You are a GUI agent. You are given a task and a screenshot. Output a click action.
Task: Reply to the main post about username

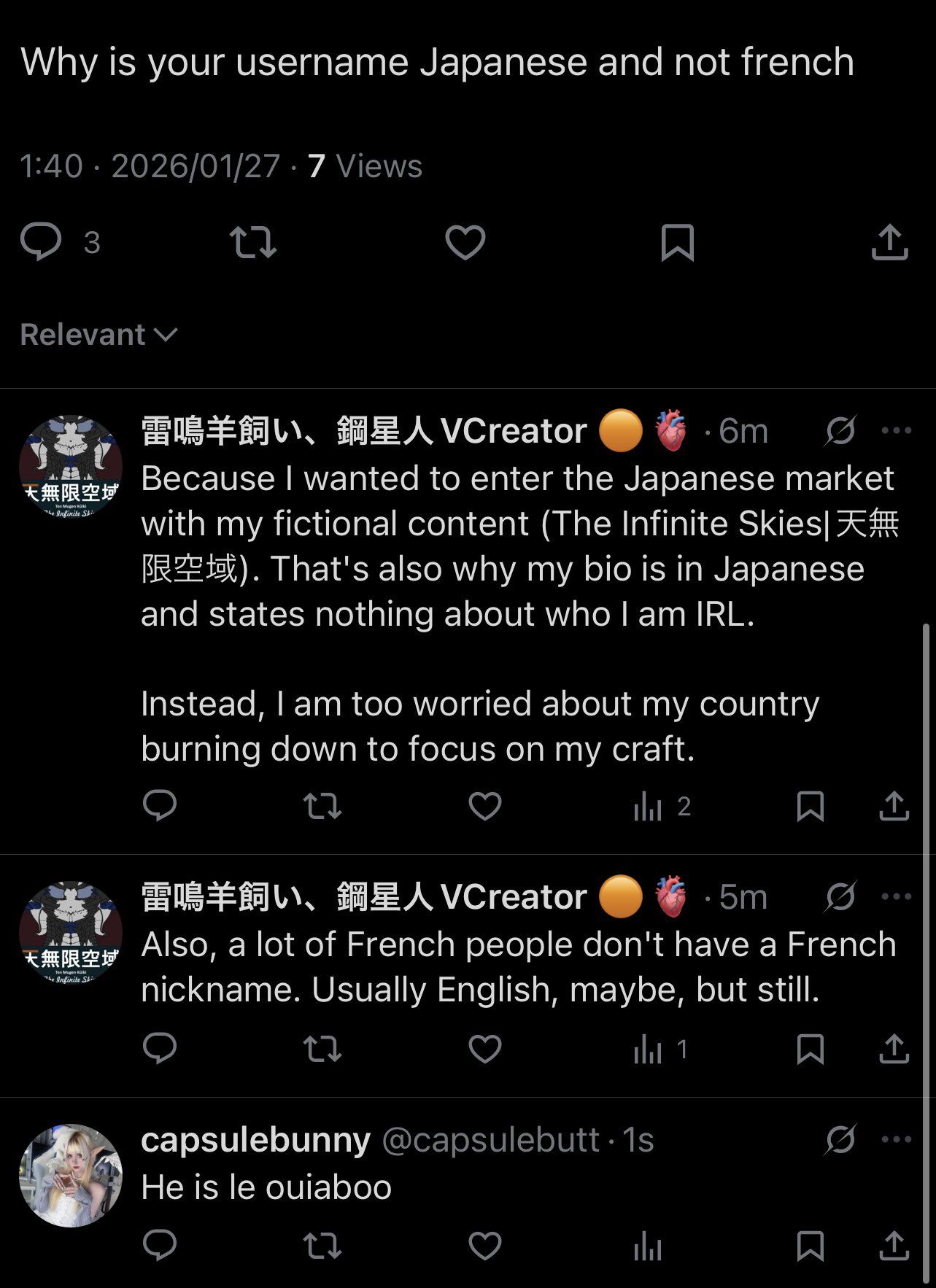pos(41,242)
